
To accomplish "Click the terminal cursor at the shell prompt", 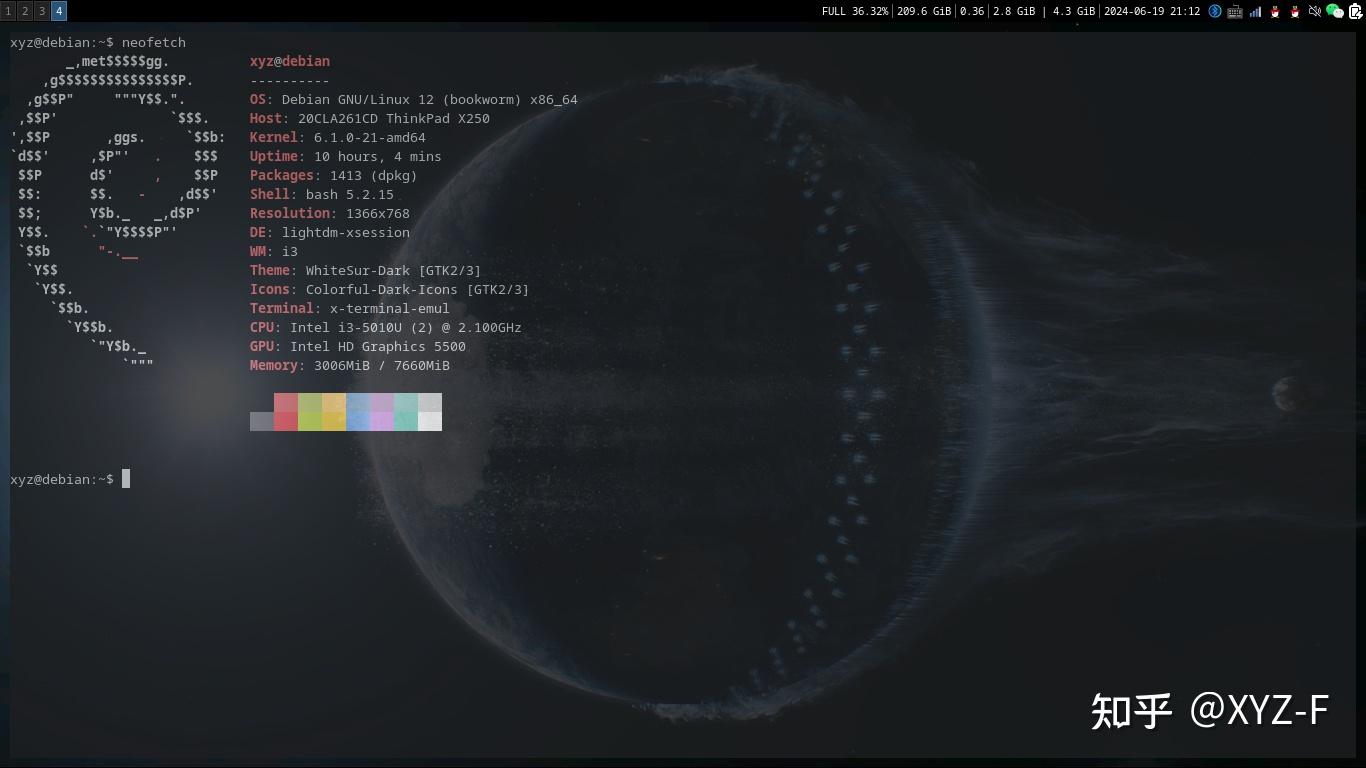I will pos(125,479).
